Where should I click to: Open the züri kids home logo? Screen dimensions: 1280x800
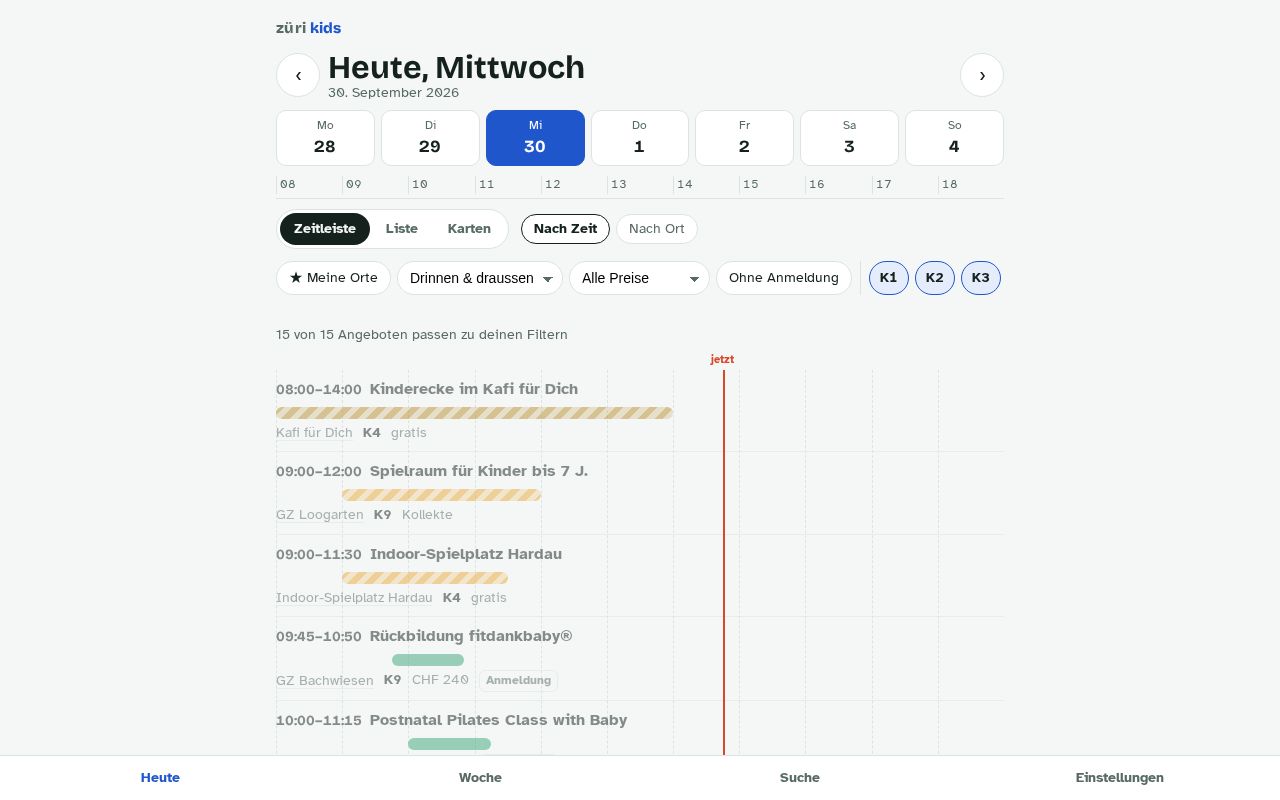[x=308, y=28]
